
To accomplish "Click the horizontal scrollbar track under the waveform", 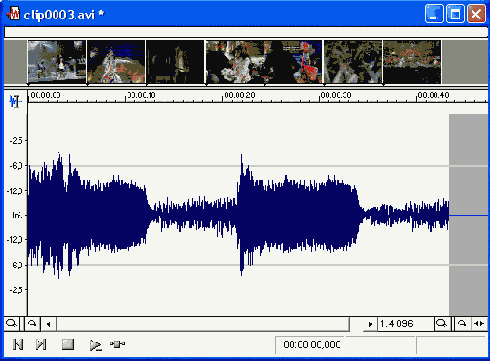I will coord(203,324).
